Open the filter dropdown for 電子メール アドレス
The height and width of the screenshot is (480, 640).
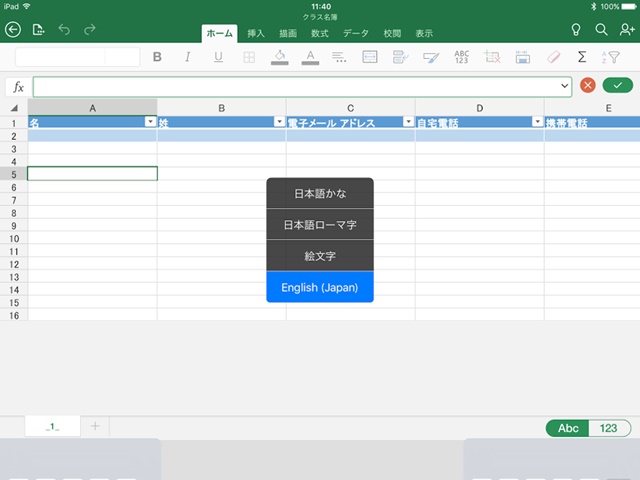pyautogui.click(x=409, y=122)
